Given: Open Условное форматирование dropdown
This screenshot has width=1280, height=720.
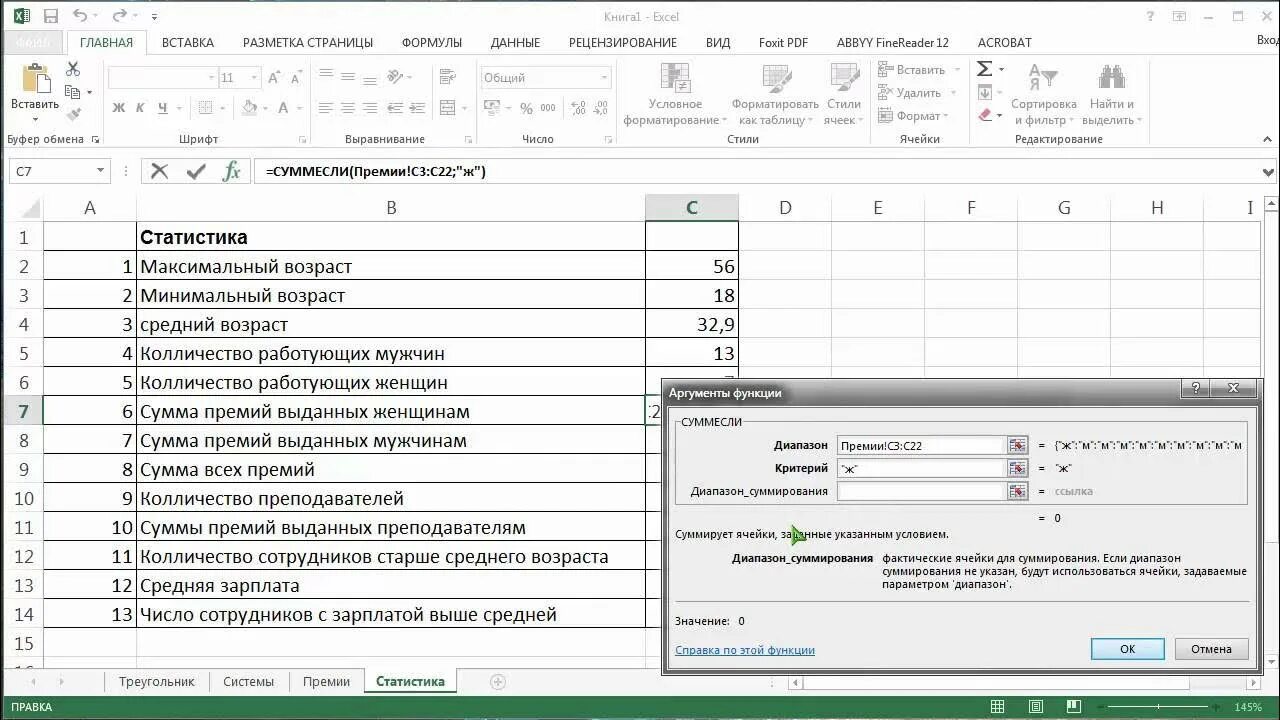Looking at the screenshot, I should click(x=675, y=95).
